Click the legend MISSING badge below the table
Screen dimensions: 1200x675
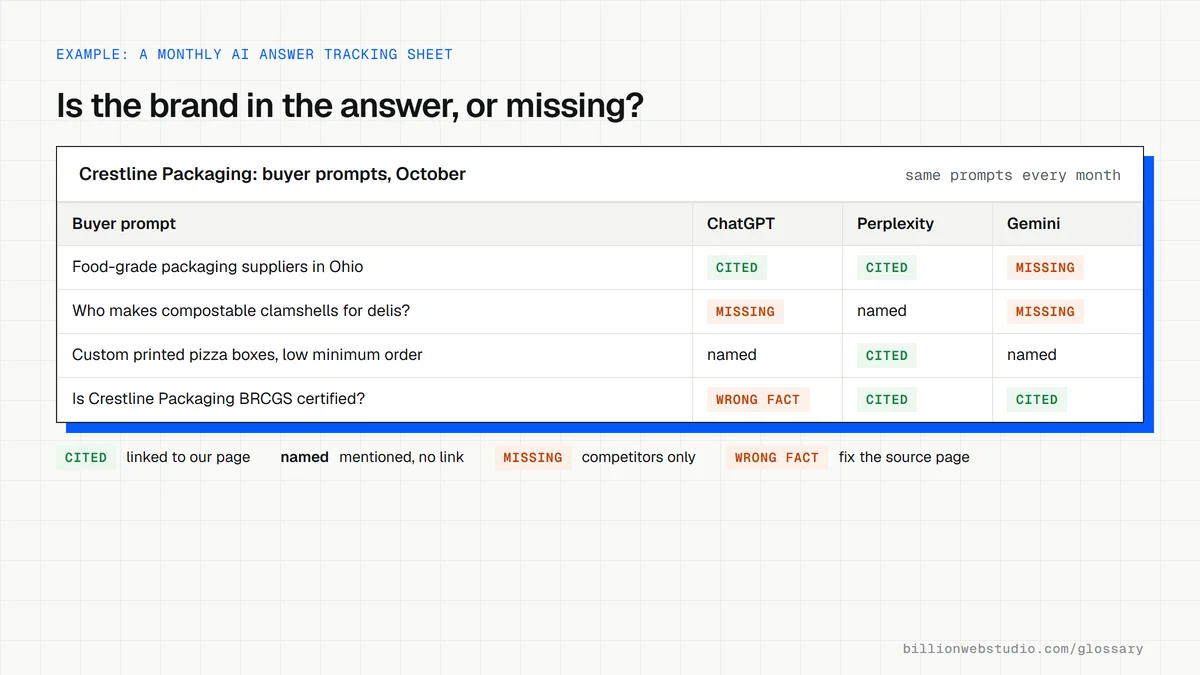533,457
